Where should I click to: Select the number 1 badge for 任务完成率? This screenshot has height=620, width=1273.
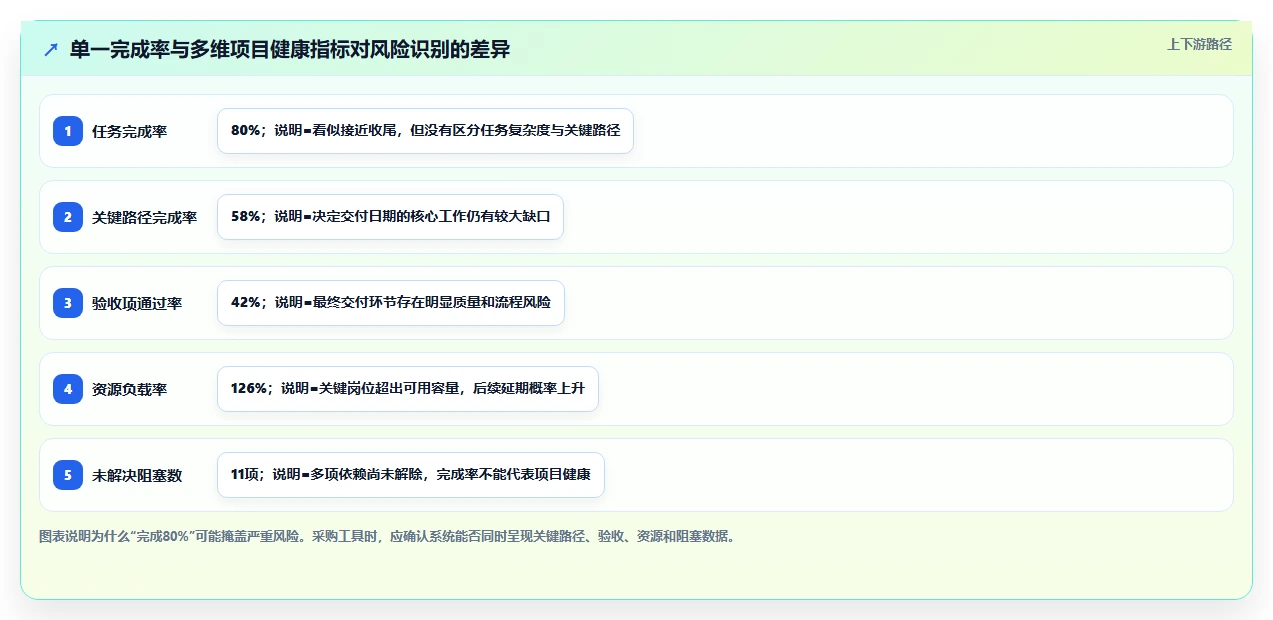tap(68, 131)
